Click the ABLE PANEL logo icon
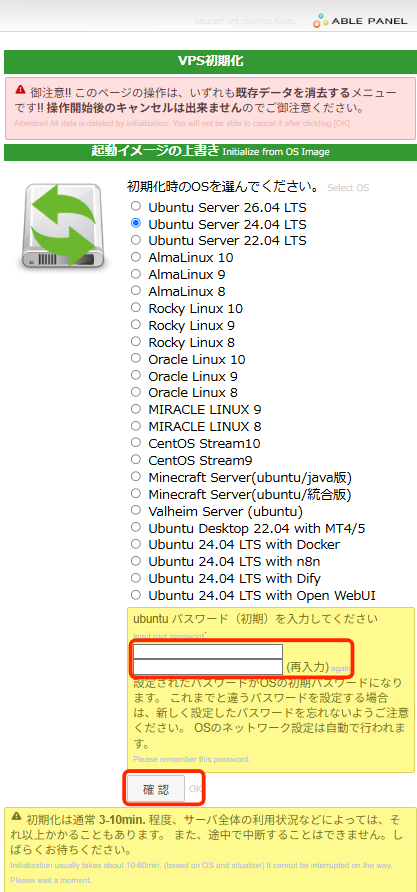 tap(321, 21)
